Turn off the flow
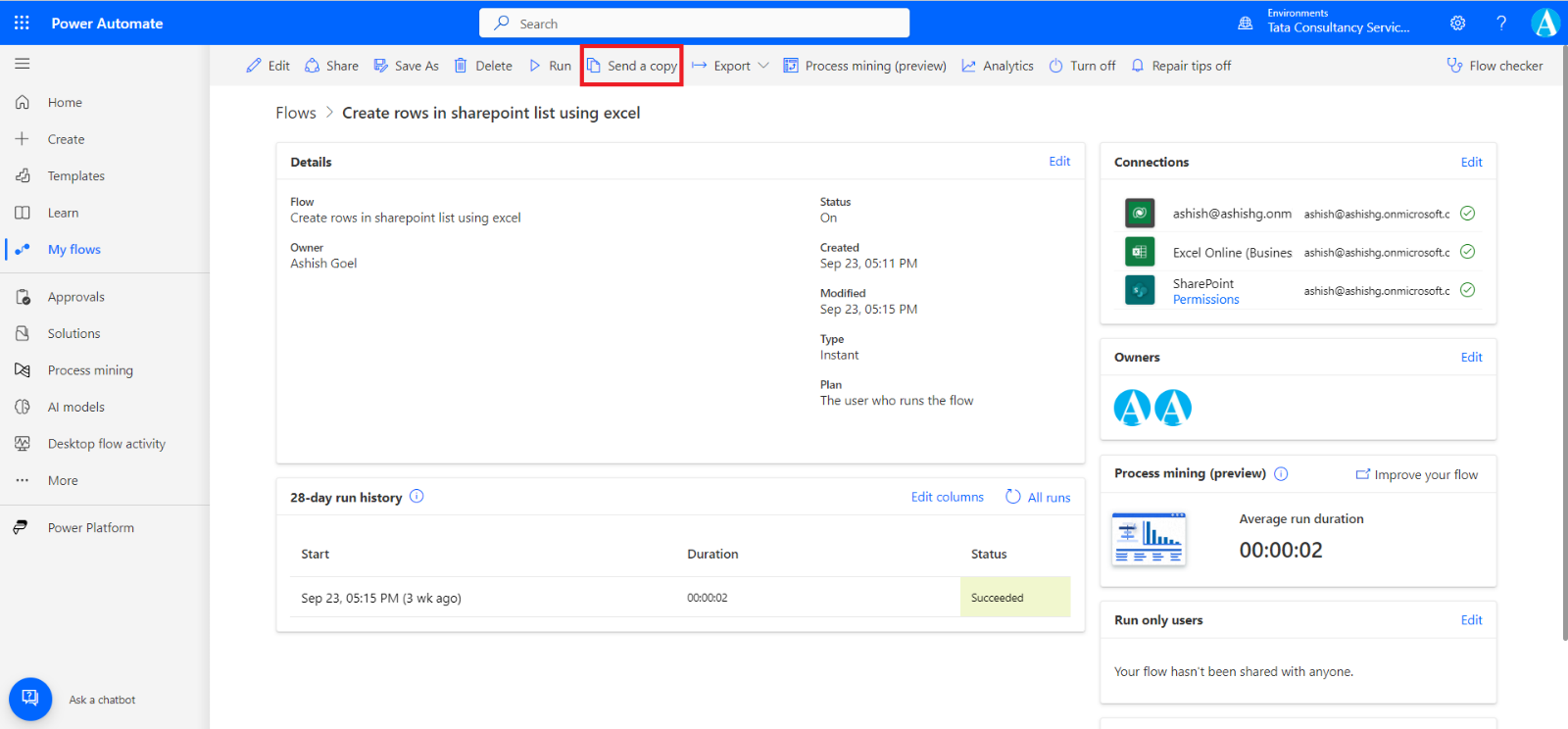The image size is (1568, 729). (x=1082, y=66)
